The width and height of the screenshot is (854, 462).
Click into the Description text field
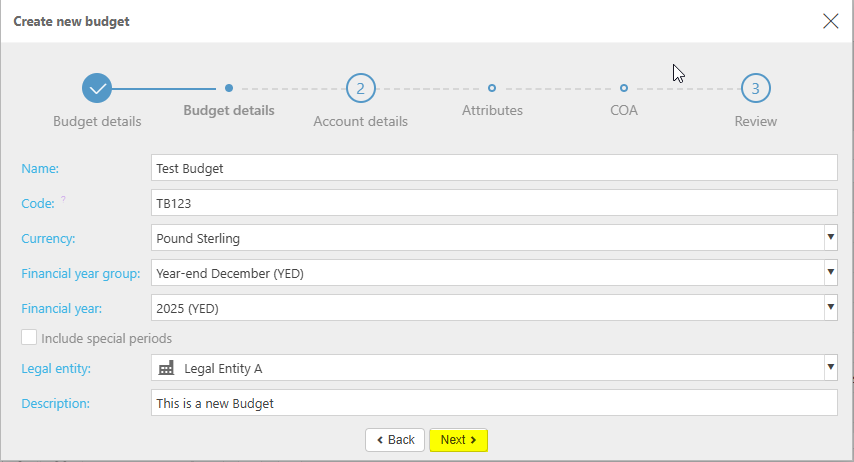tap(493, 403)
